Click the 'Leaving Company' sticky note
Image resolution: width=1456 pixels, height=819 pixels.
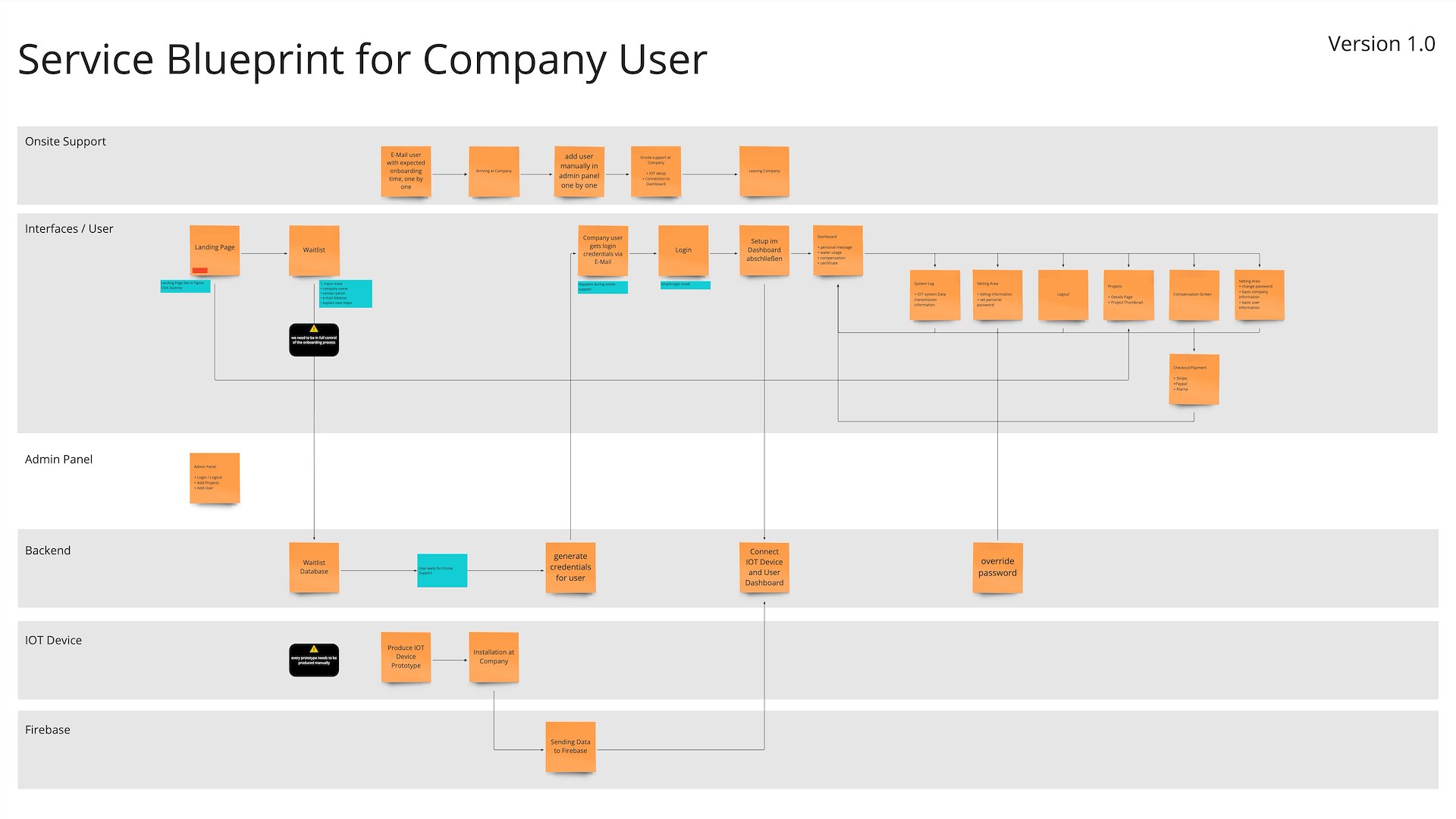coord(764,171)
